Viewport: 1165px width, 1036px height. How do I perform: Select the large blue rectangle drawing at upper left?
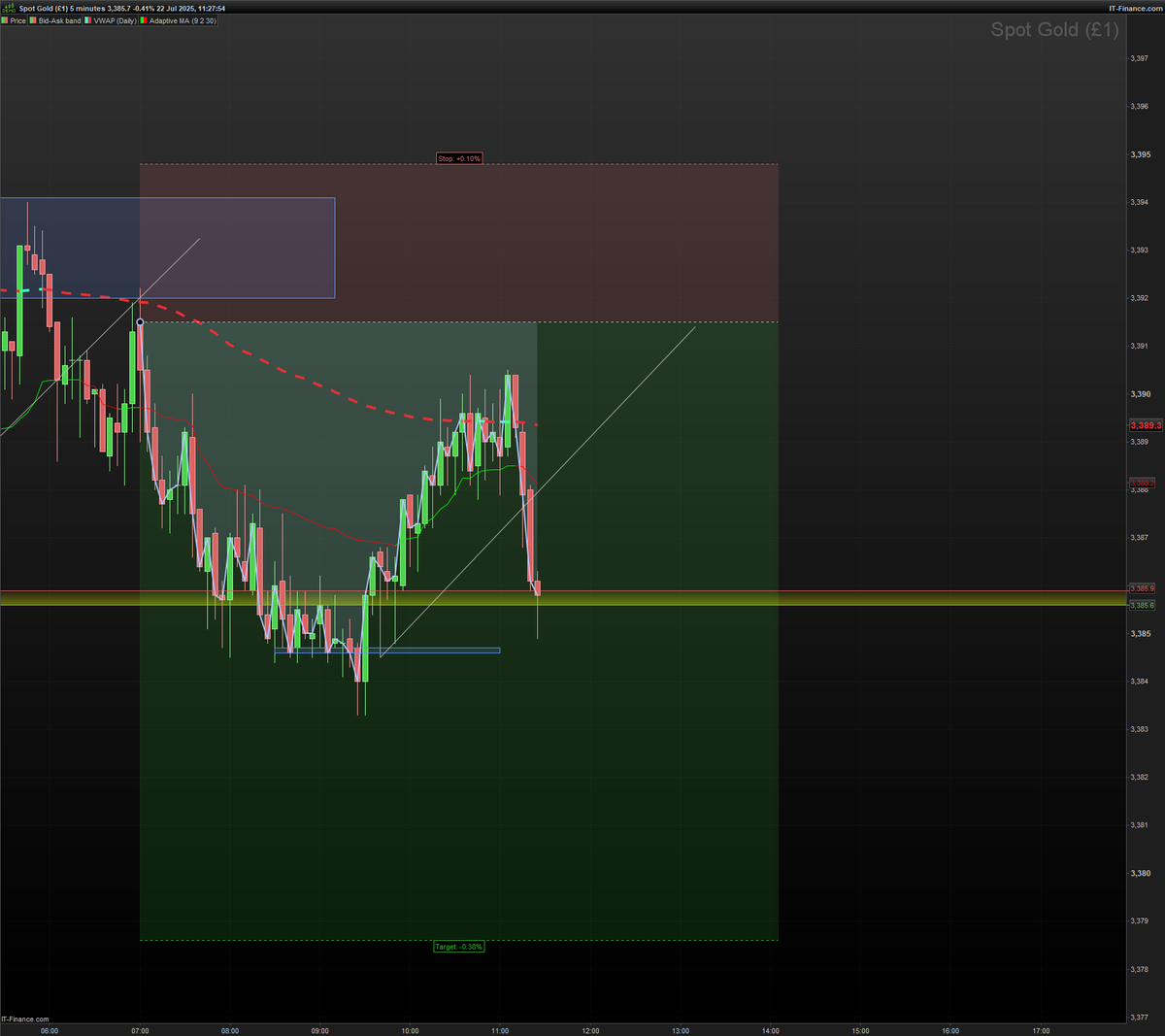[x=167, y=248]
